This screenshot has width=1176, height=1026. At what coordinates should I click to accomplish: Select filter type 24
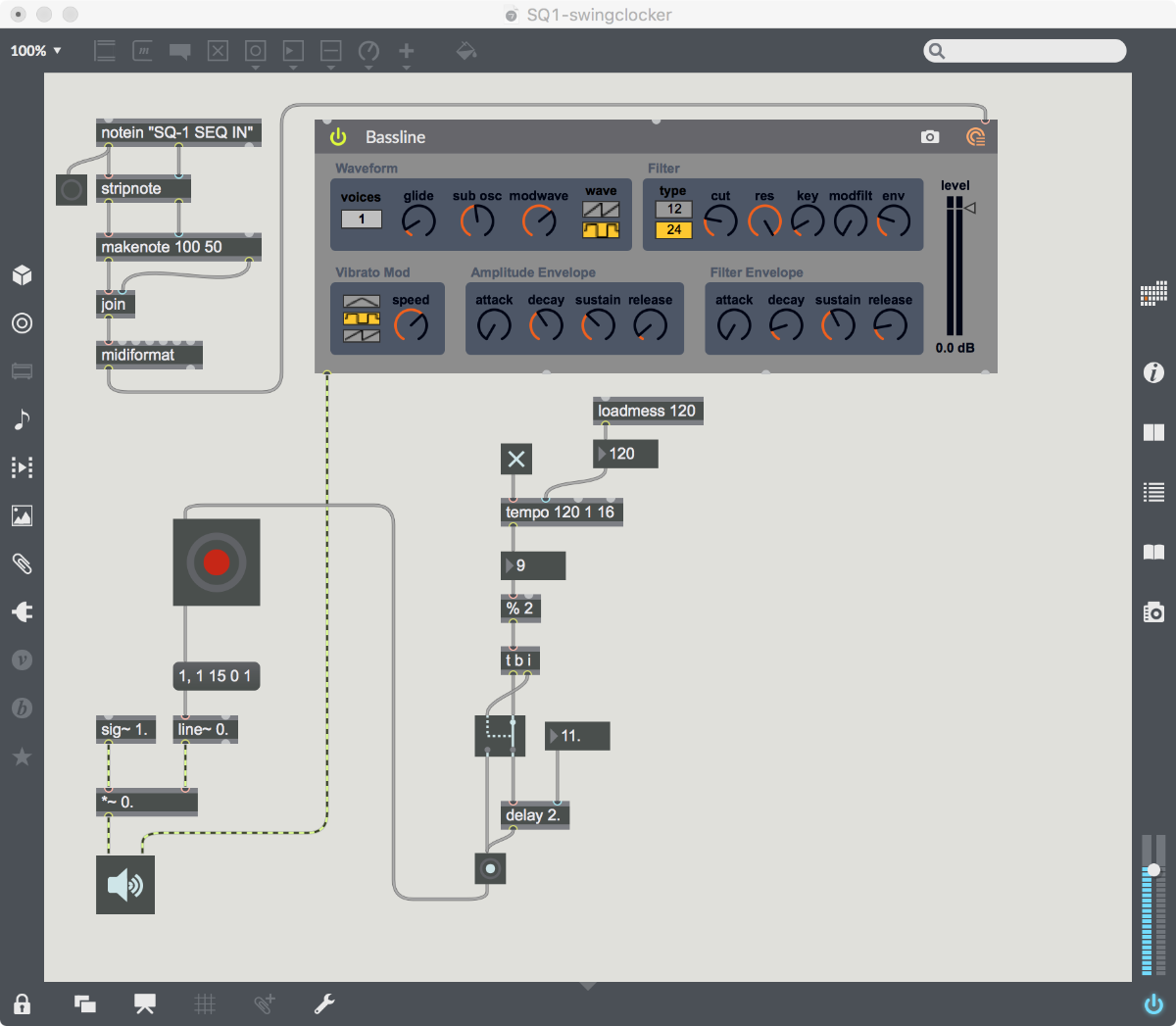point(674,229)
